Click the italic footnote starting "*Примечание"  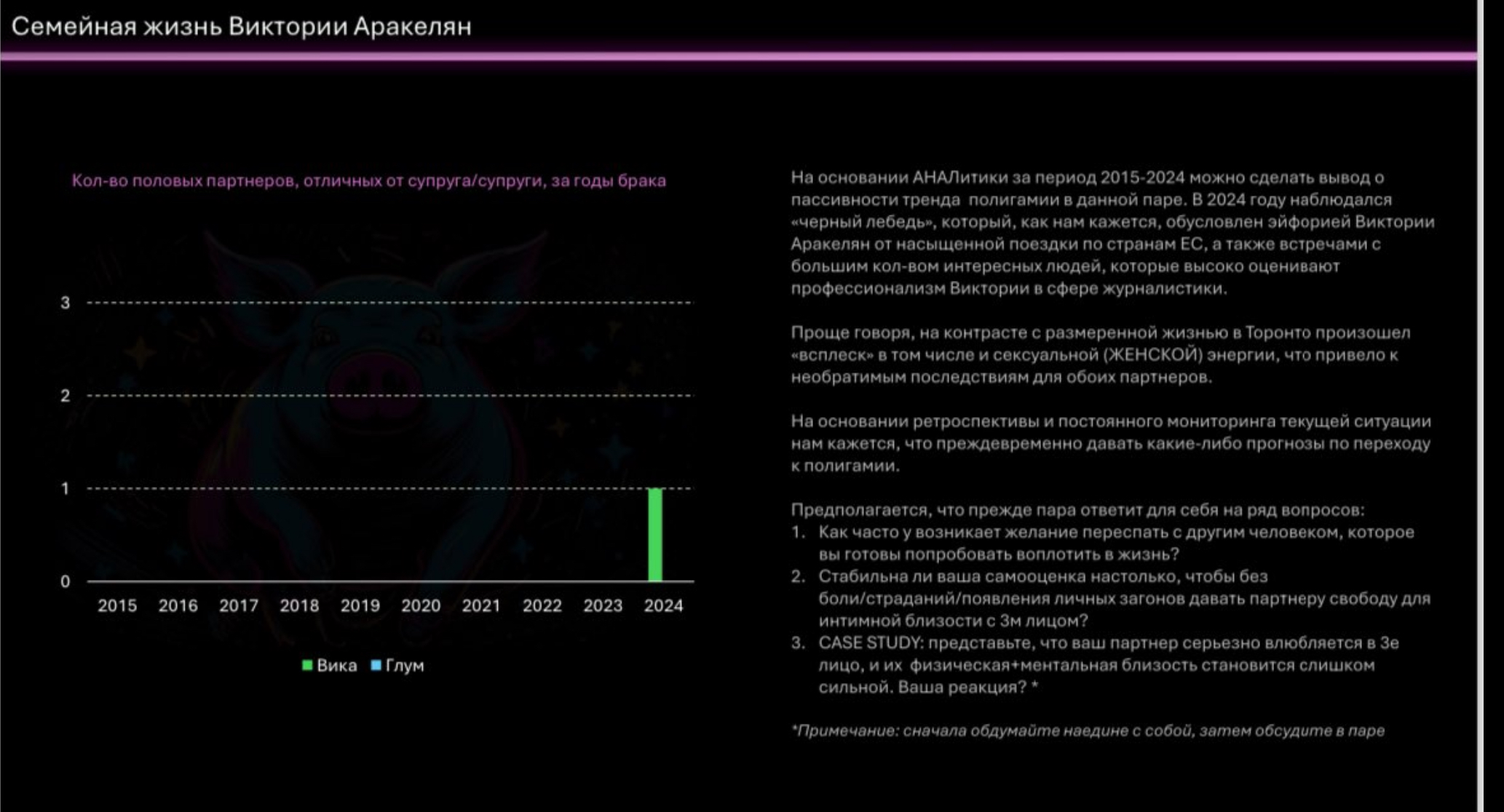coord(1088,731)
